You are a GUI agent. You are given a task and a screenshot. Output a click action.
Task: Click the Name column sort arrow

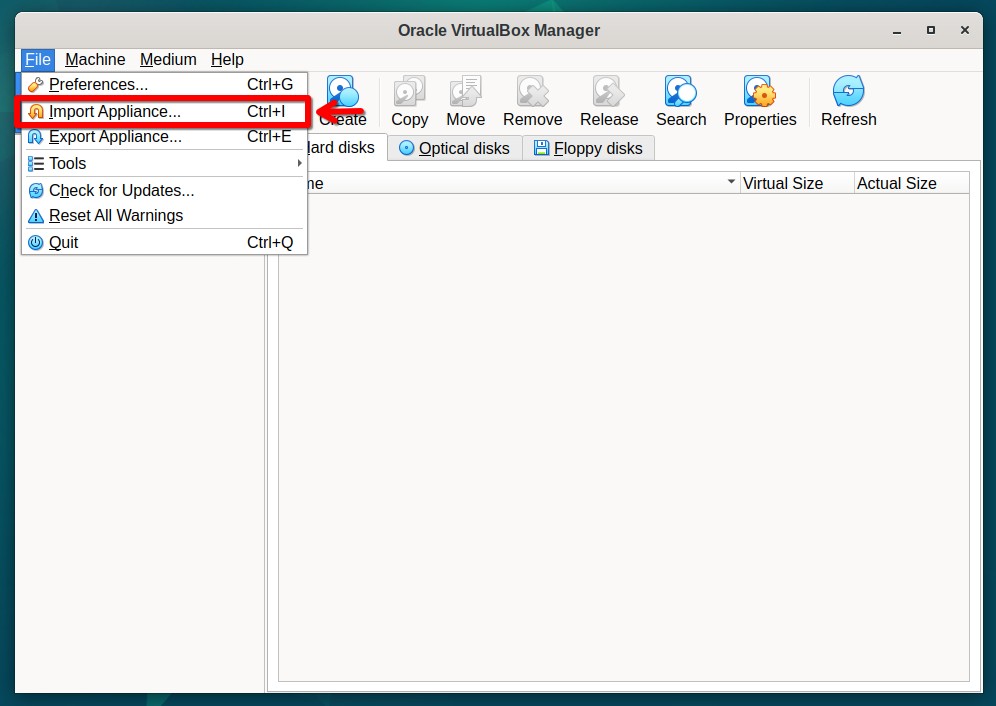pyautogui.click(x=731, y=182)
